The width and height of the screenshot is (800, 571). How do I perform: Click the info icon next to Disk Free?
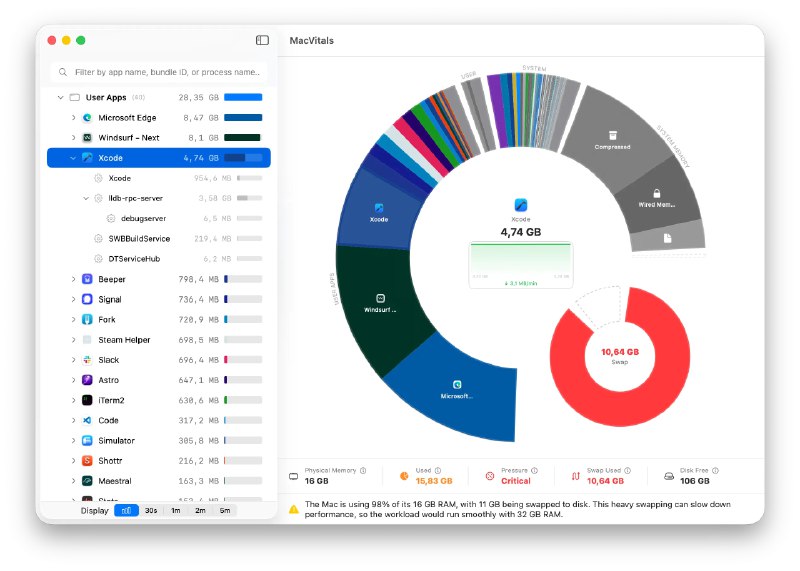tap(715, 470)
